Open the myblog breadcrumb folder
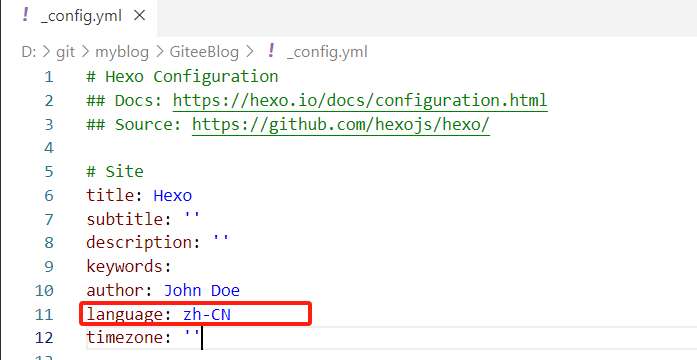697x360 pixels. [122, 52]
